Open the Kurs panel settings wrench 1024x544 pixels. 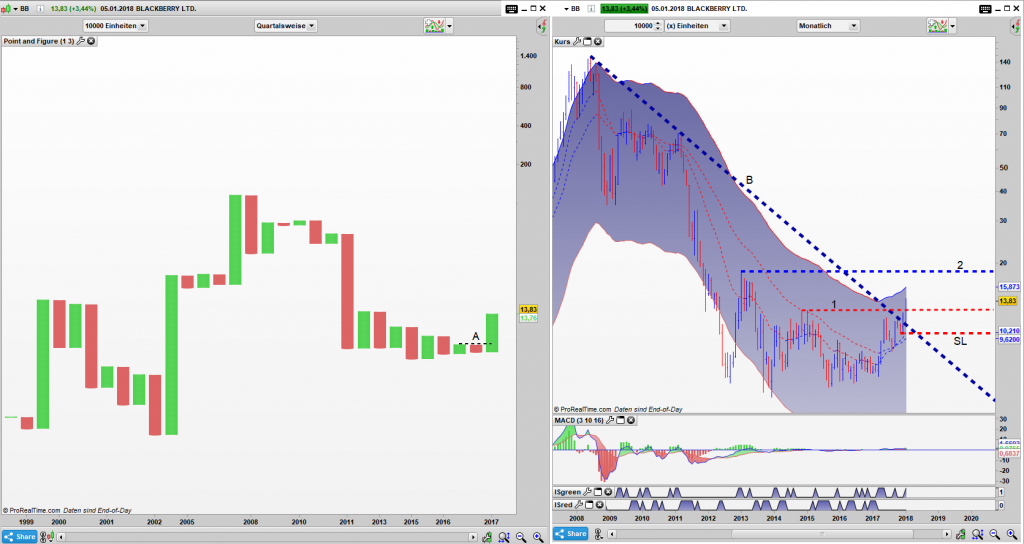[x=577, y=41]
